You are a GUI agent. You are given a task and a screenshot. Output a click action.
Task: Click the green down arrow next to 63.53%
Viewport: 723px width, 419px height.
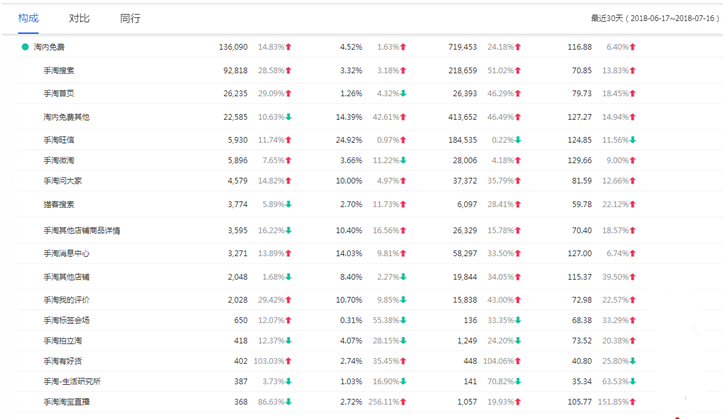pyautogui.click(x=633, y=382)
